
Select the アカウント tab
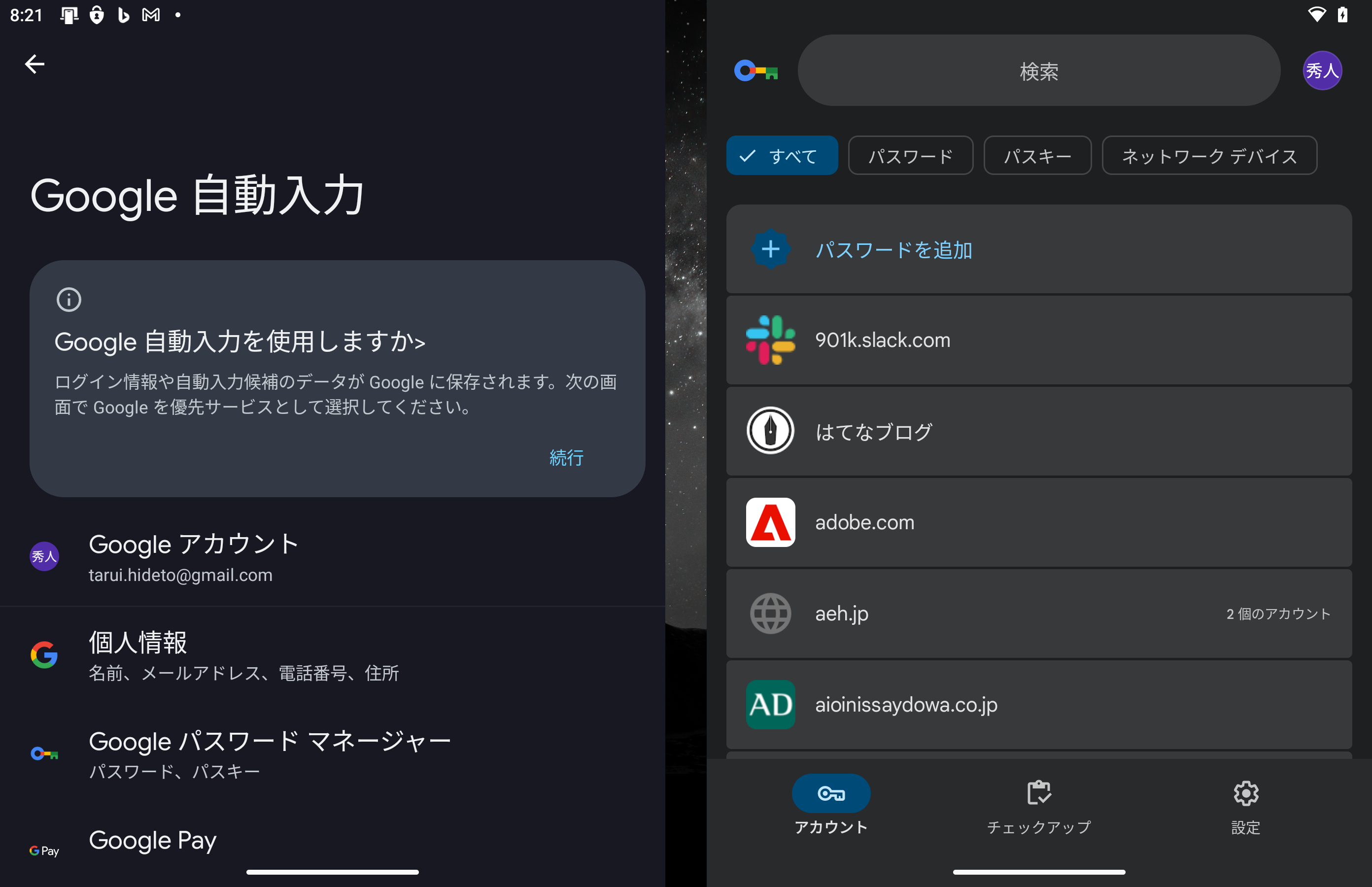tap(830, 806)
